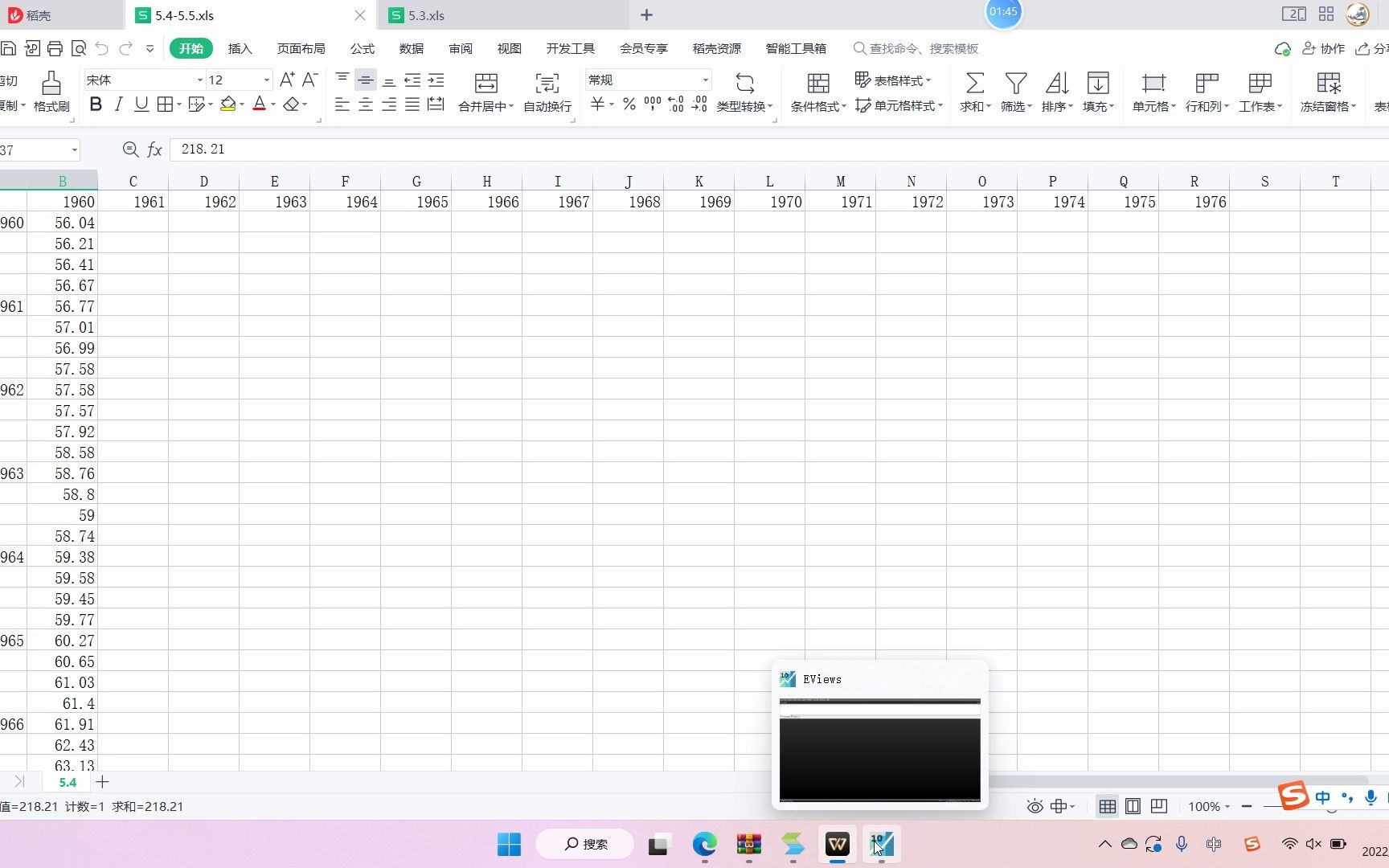Increase indent icon
This screenshot has width=1389, height=868.
tap(436, 80)
